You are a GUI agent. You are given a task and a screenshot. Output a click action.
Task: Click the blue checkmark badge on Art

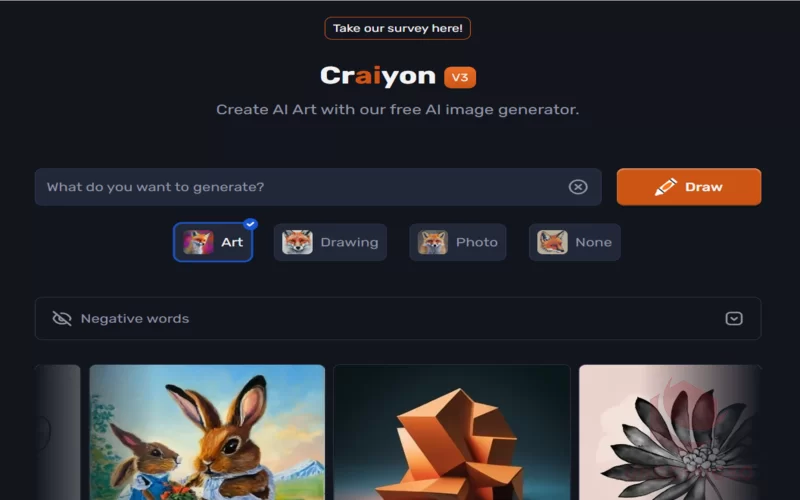click(250, 224)
